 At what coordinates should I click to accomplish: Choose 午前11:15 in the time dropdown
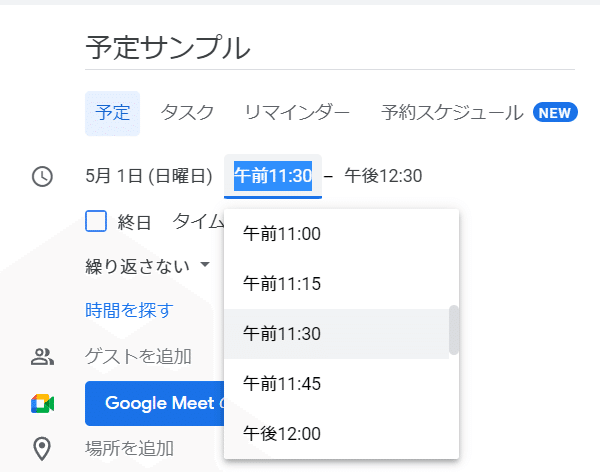coord(341,284)
